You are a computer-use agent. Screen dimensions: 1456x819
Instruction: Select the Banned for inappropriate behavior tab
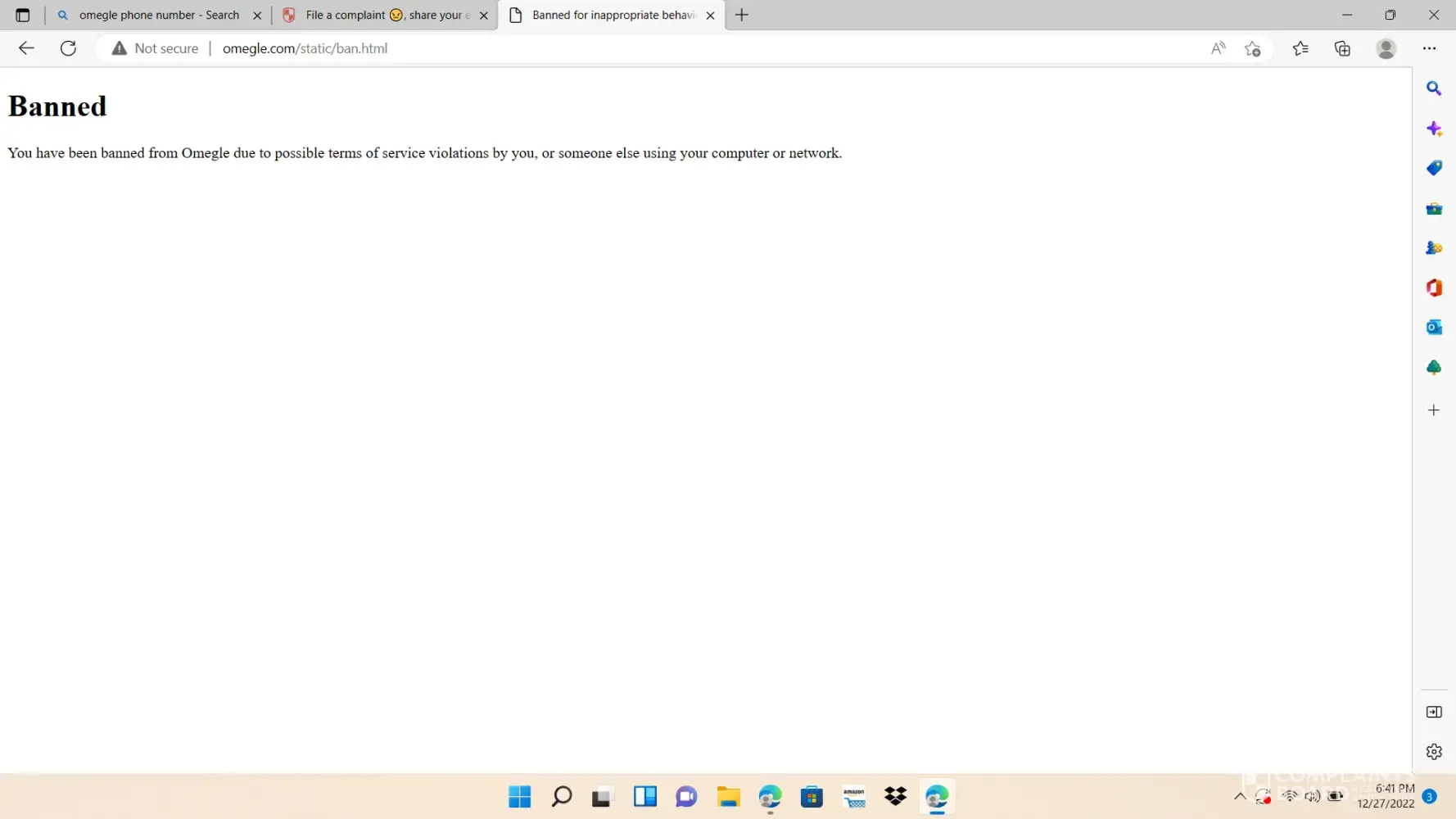coord(611,15)
